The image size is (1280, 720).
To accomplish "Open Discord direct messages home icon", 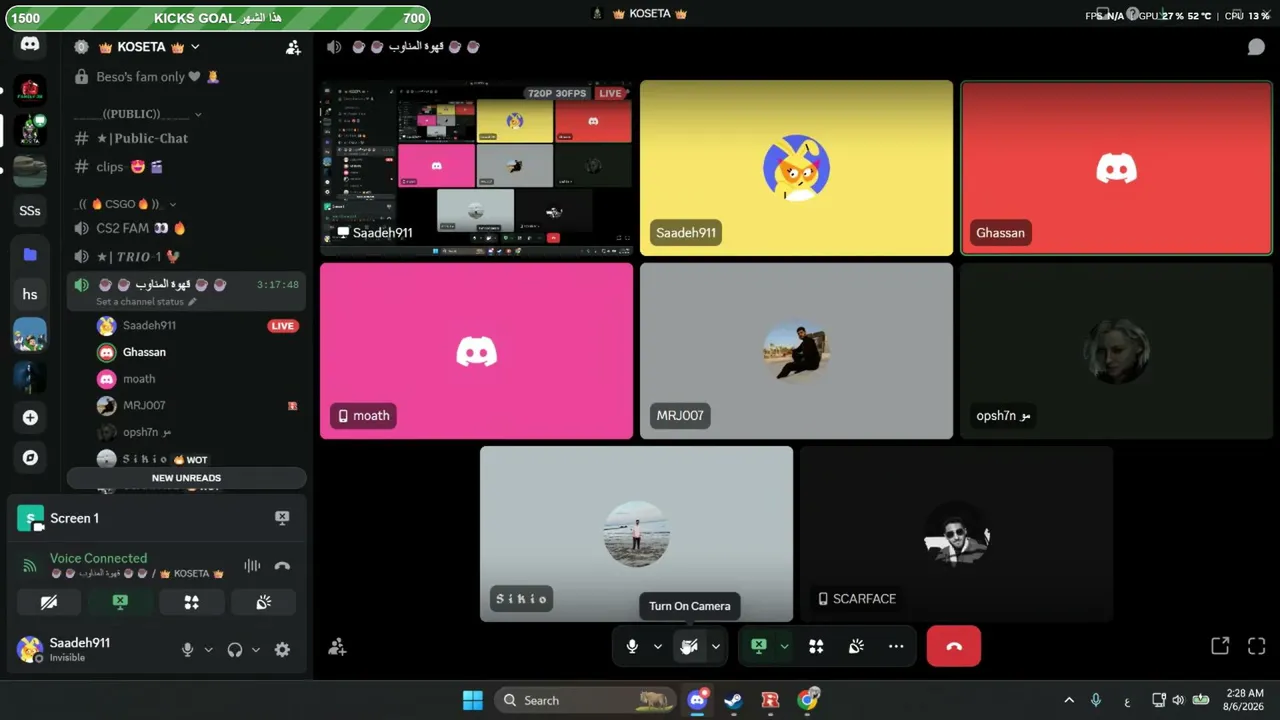I will [x=30, y=44].
